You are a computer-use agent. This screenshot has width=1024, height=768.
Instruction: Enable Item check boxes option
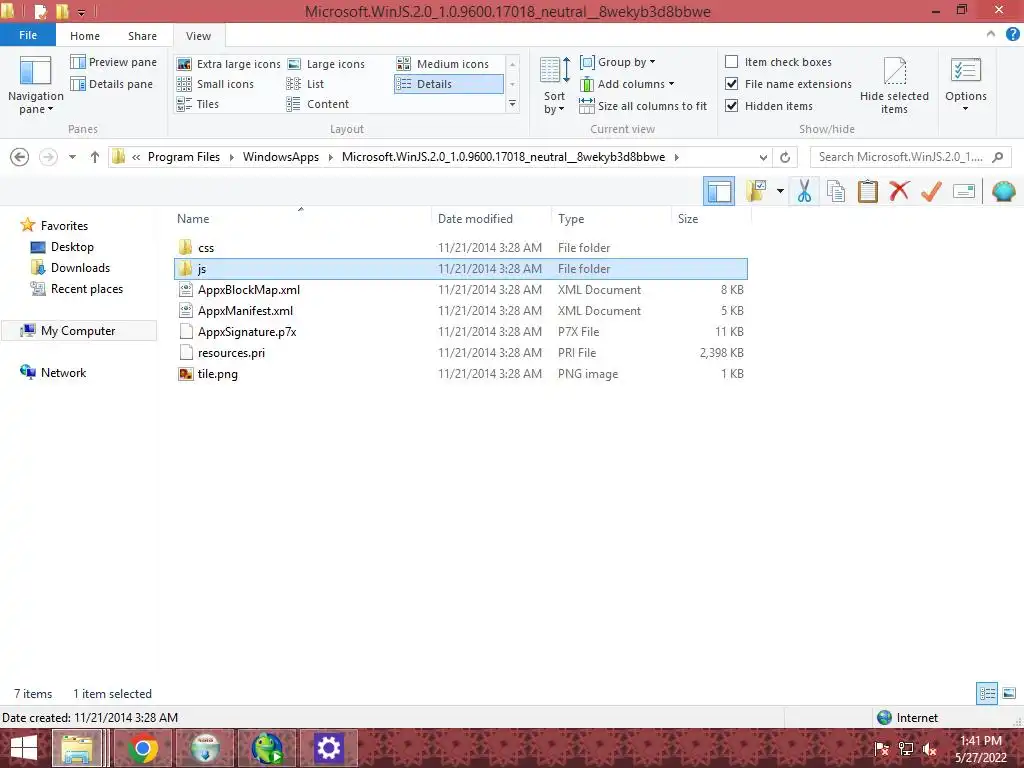(731, 61)
